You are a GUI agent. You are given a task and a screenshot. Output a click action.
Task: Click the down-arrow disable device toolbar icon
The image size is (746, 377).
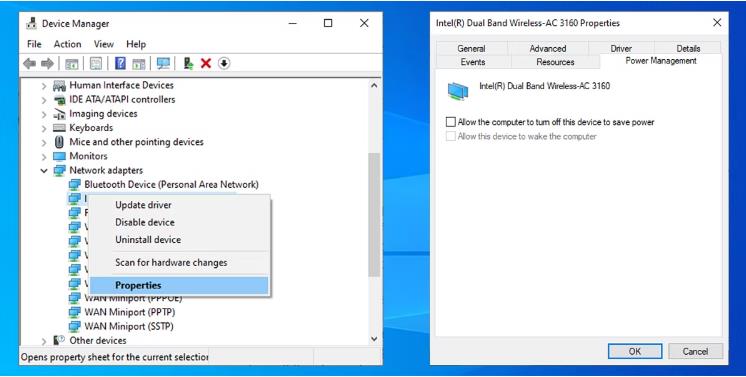coord(224,63)
